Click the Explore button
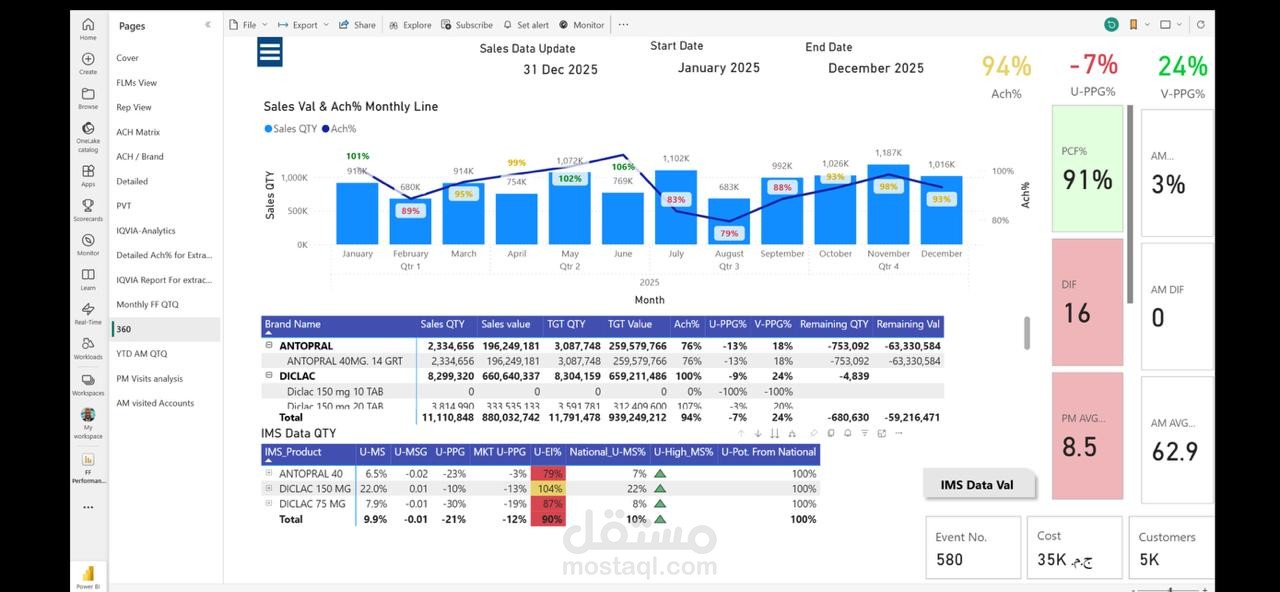The height and width of the screenshot is (592, 1280). 410,24
